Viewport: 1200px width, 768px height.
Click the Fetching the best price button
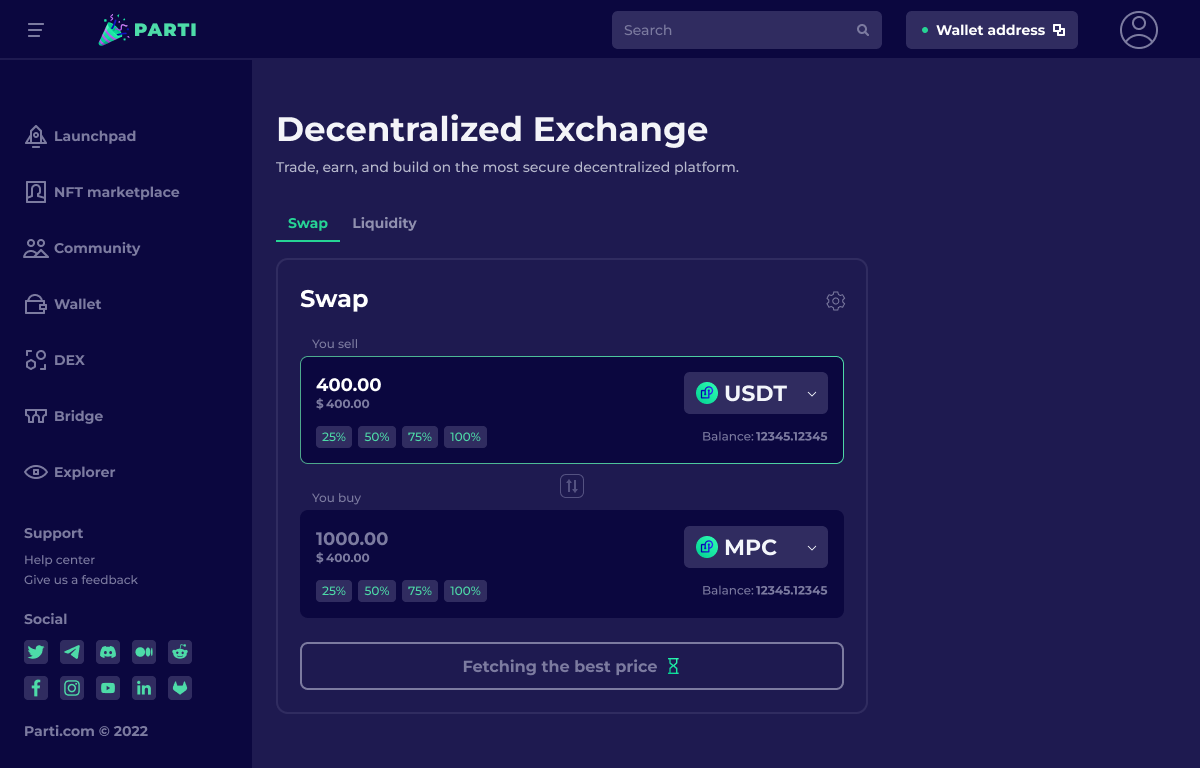[571, 666]
